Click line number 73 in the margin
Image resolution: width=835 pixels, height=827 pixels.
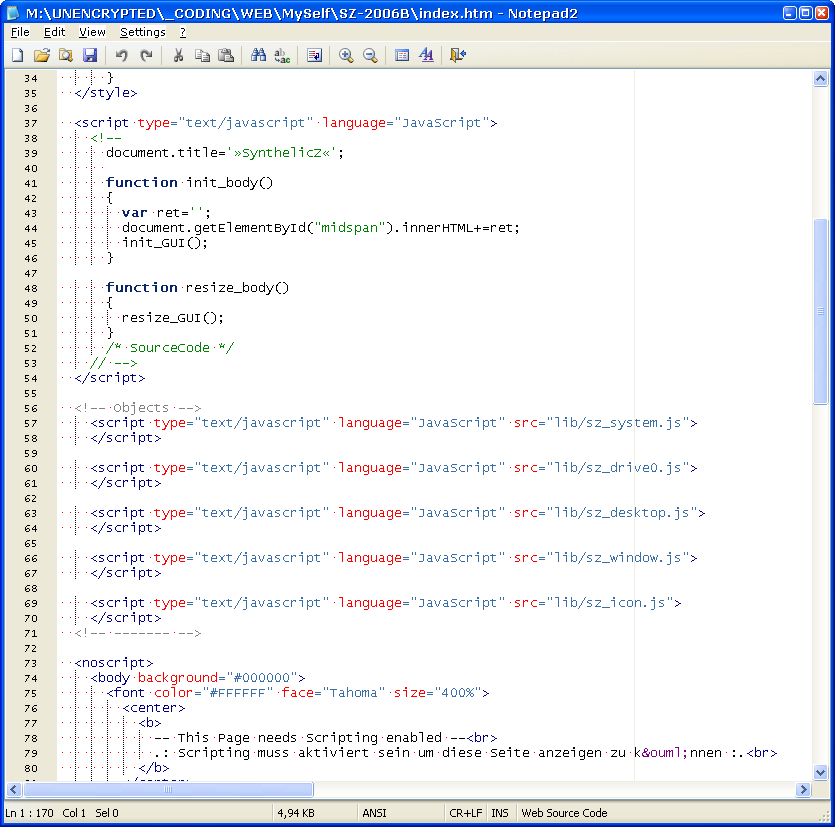[x=31, y=664]
